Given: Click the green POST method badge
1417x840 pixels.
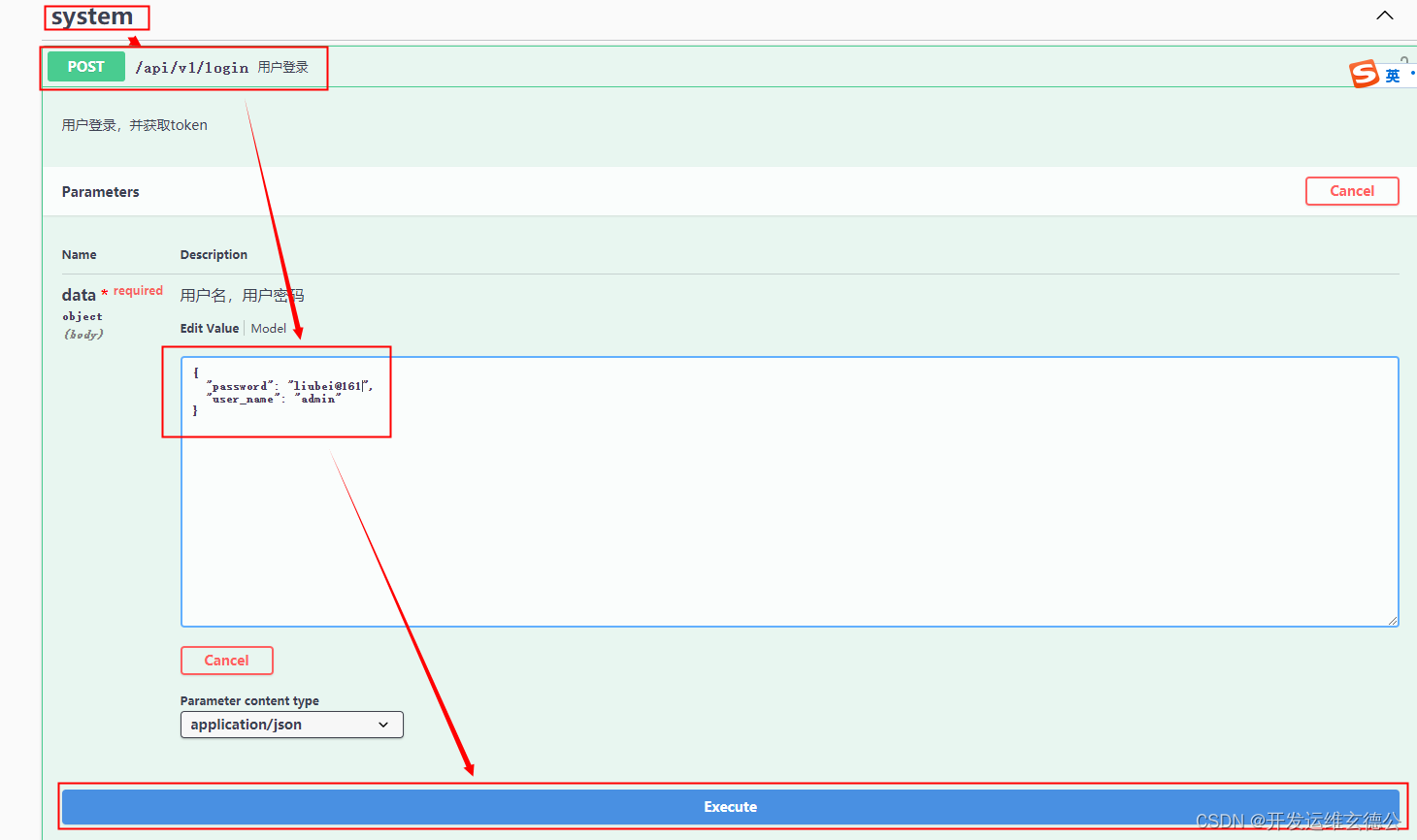Looking at the screenshot, I should pyautogui.click(x=86, y=67).
